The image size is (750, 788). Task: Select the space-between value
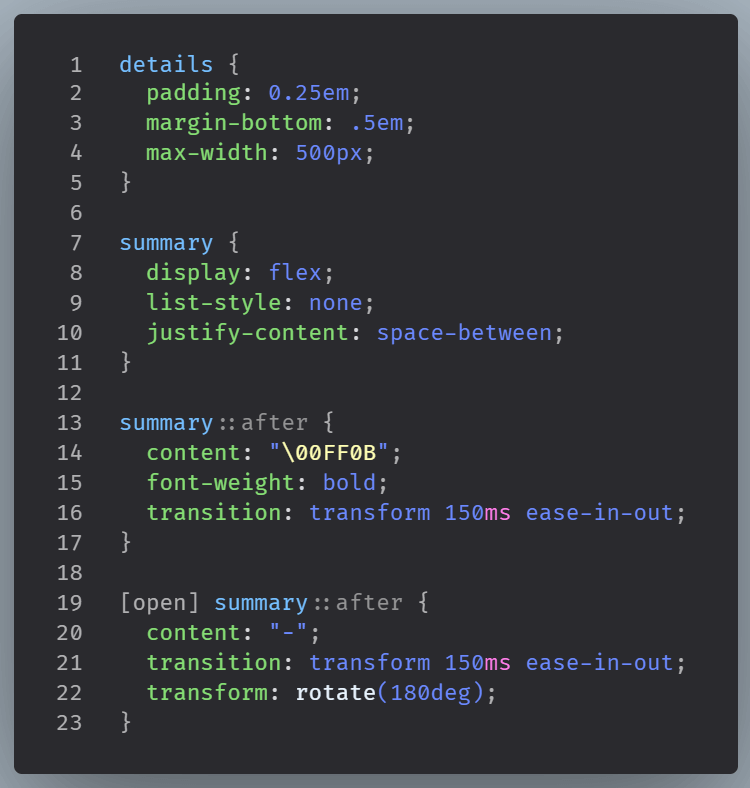coord(463,333)
